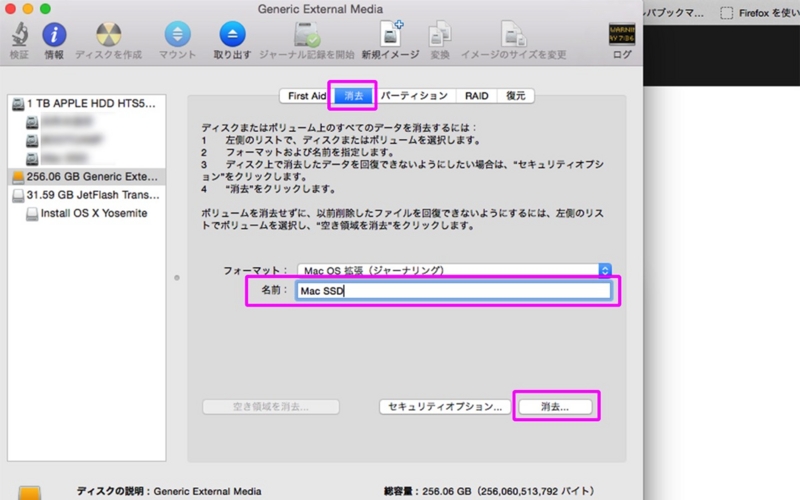Select 256.06 GB Generic External disk
The width and height of the screenshot is (800, 500).
86,177
